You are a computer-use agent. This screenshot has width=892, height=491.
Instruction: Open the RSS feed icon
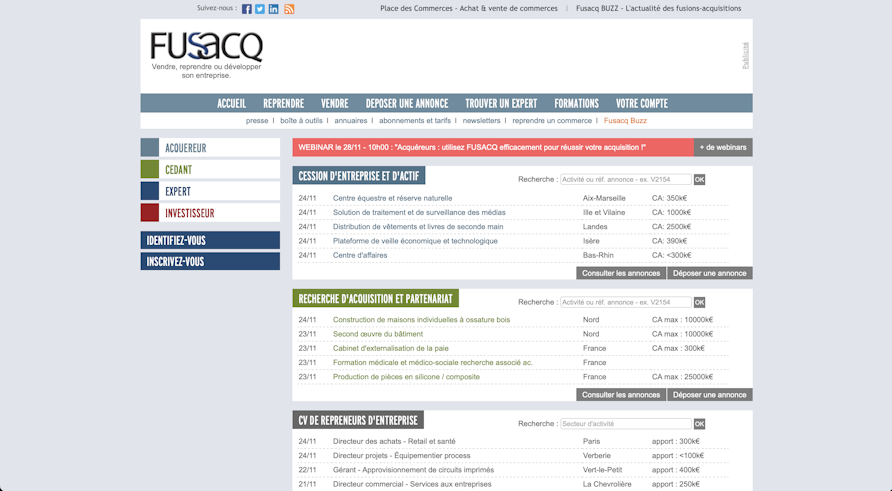pos(289,9)
